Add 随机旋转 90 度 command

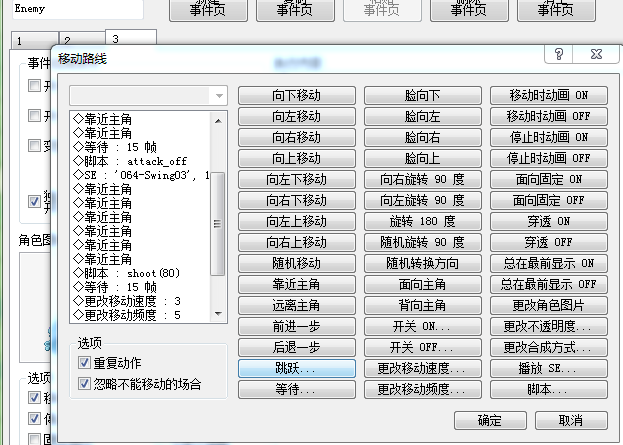pos(423,243)
